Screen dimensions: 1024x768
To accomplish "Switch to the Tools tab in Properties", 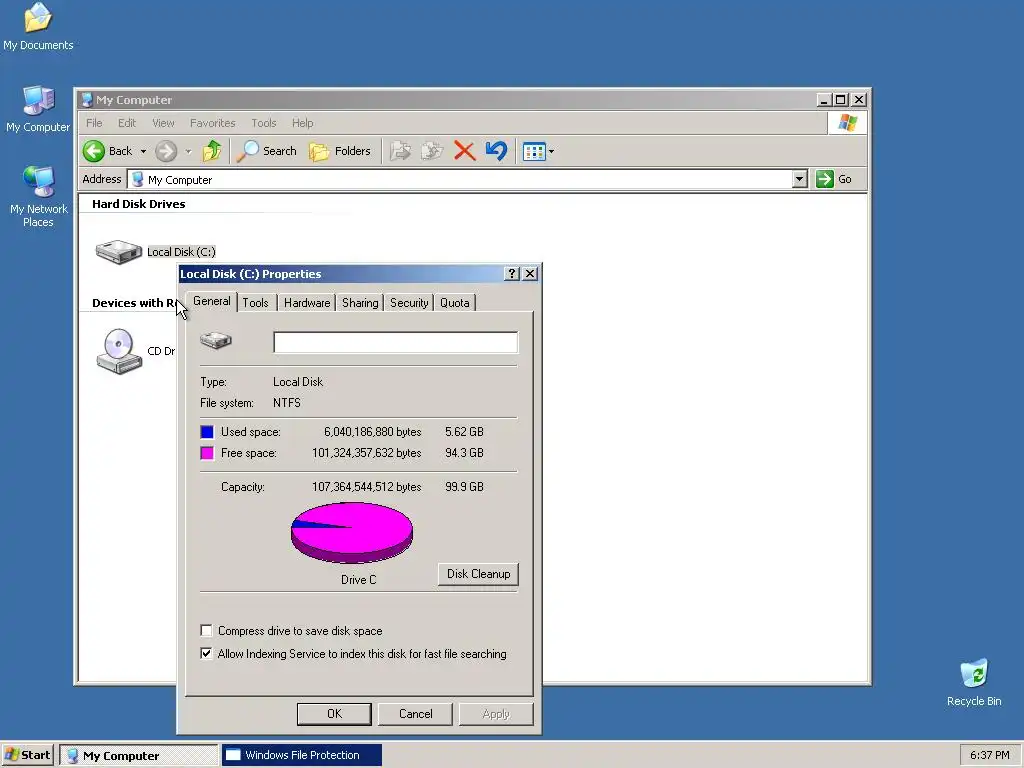I will pyautogui.click(x=255, y=302).
